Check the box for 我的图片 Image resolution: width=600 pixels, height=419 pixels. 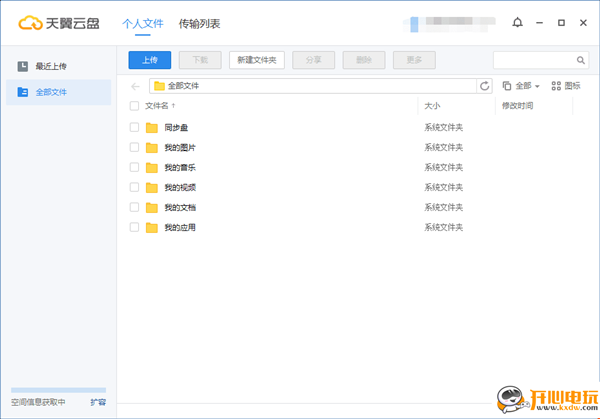pyautogui.click(x=134, y=147)
